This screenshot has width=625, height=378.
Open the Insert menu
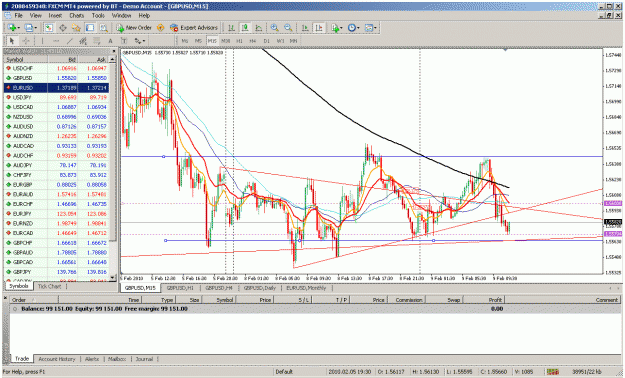(x=55, y=16)
